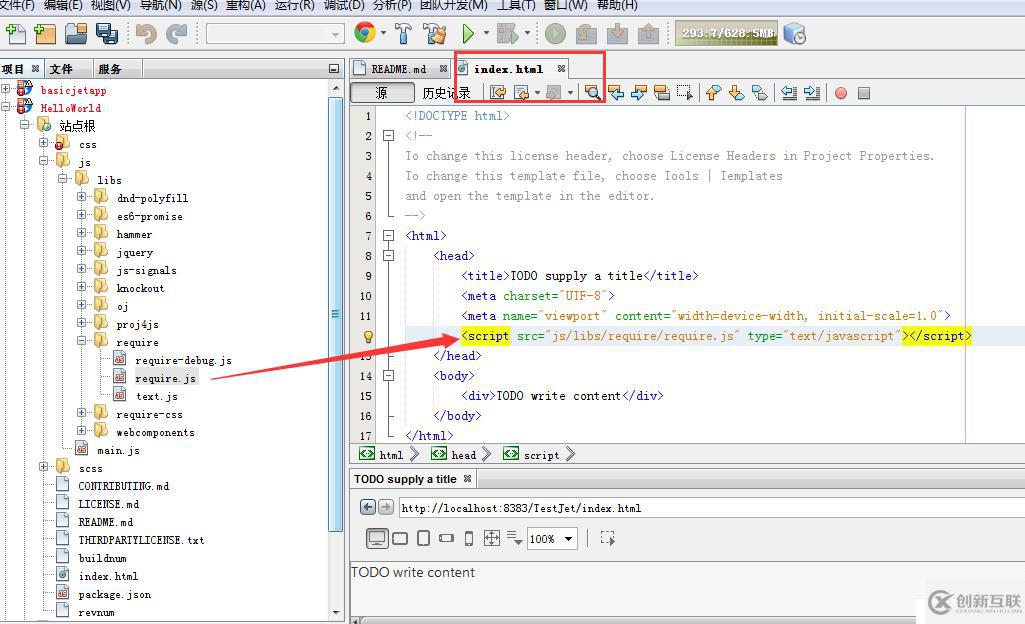
Task: Select the smartphone portrait size preview
Action: click(x=469, y=538)
